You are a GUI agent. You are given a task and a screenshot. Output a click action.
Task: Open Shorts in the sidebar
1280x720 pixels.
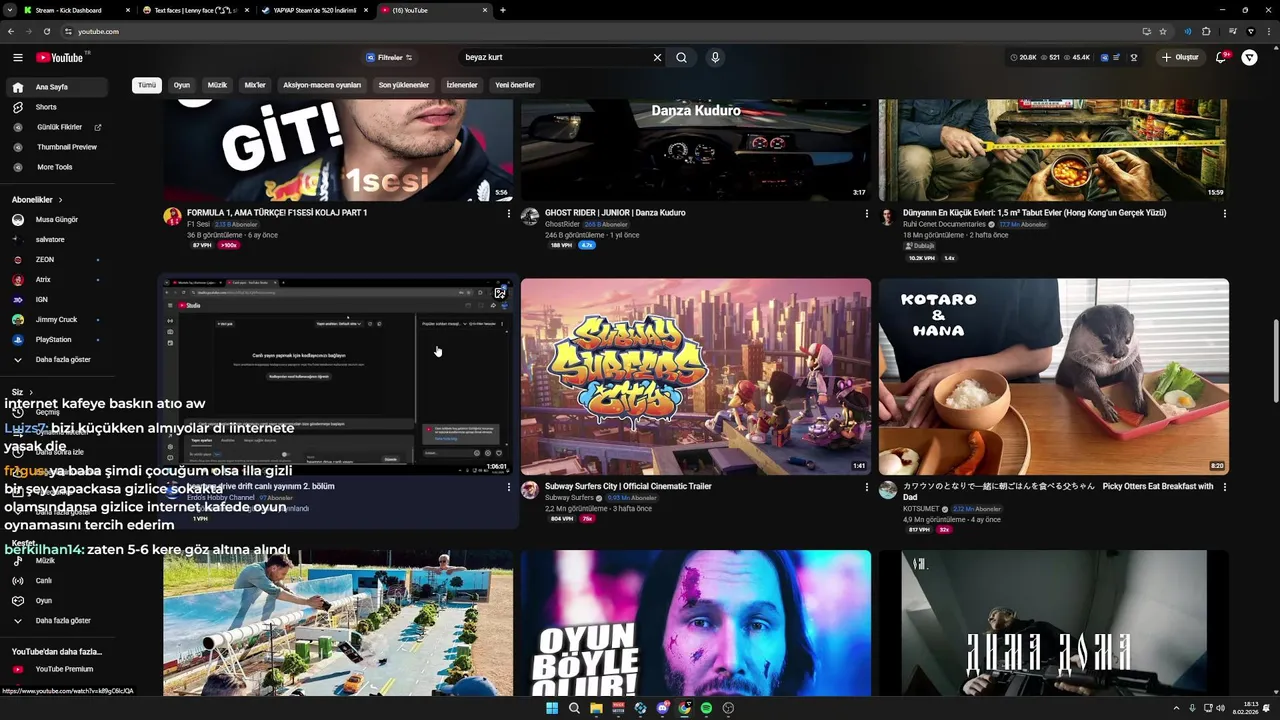pos(56,107)
